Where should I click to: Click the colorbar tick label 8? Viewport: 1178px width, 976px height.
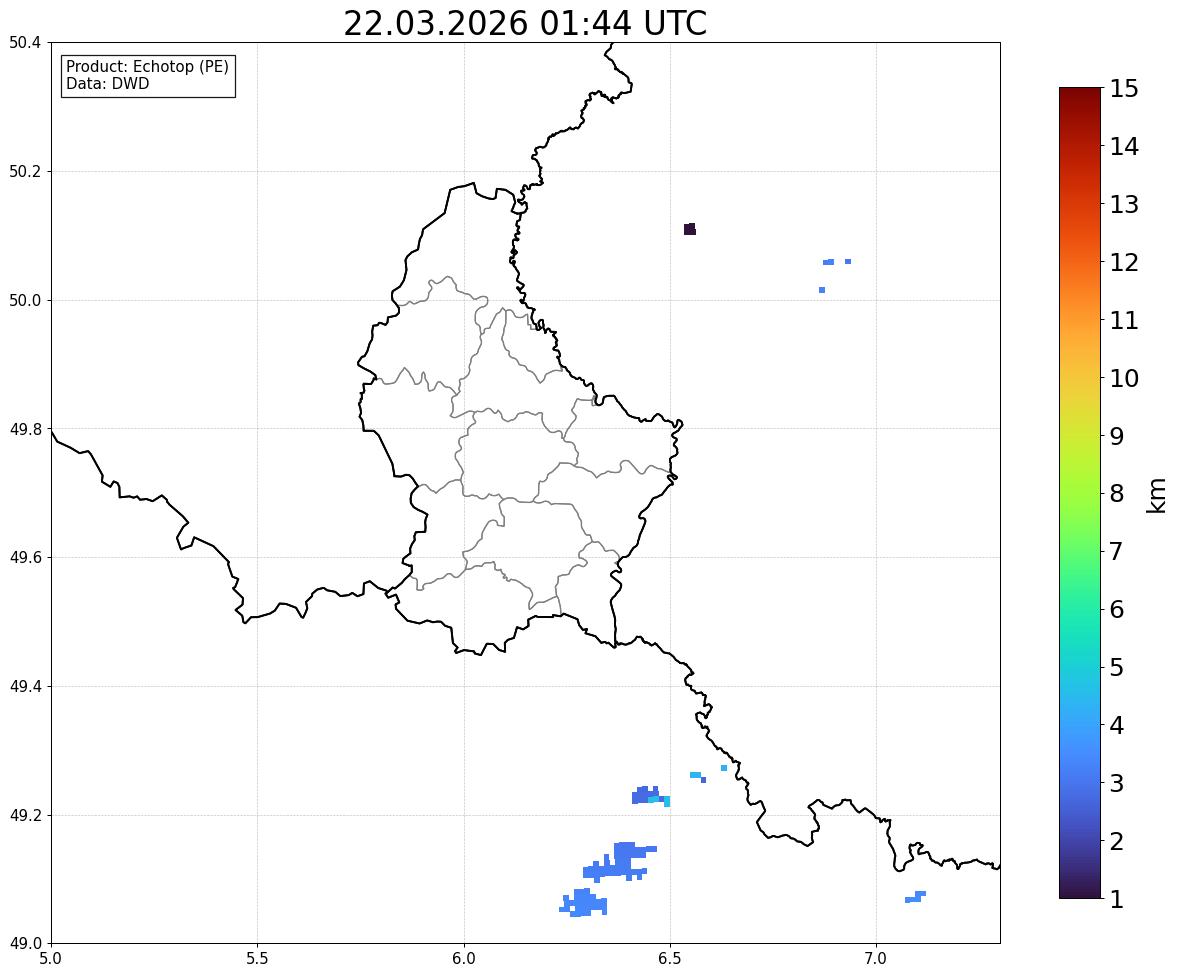click(x=1117, y=494)
